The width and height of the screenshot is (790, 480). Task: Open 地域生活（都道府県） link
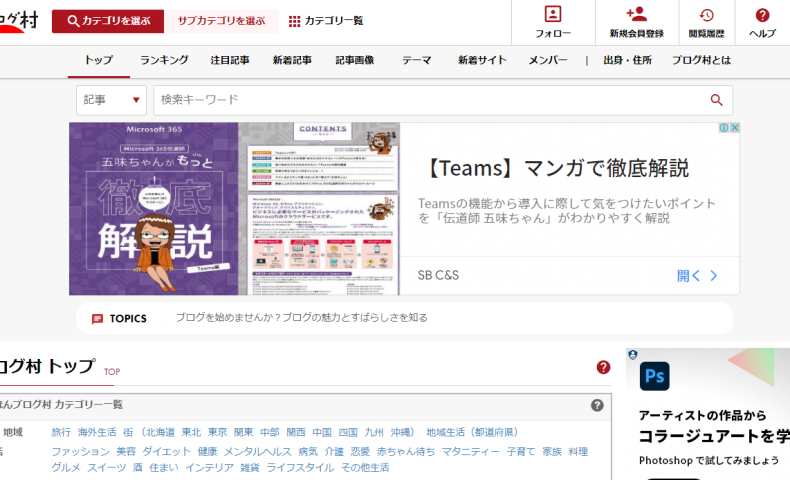coord(472,432)
